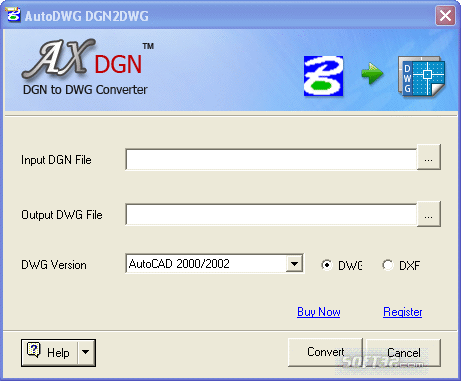Screen dimensions: 461x381
Task: Open the Register link
Action: (403, 312)
